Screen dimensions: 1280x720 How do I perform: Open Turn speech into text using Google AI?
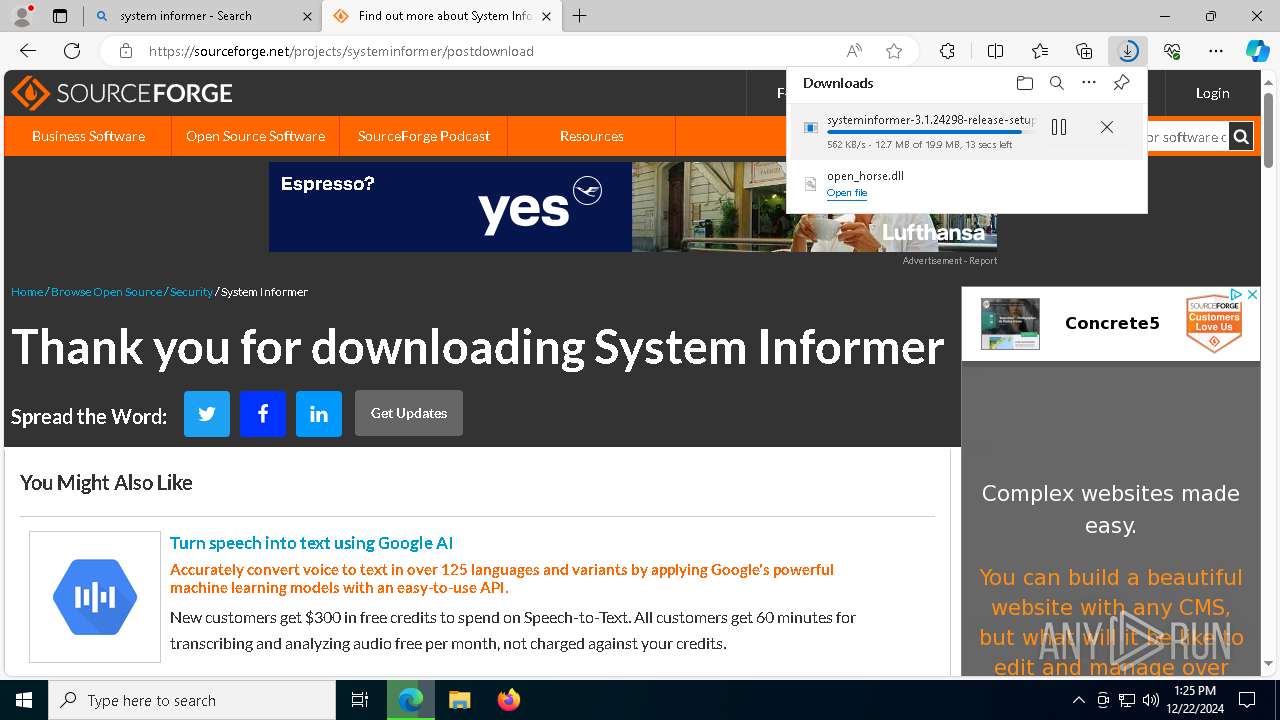point(311,543)
